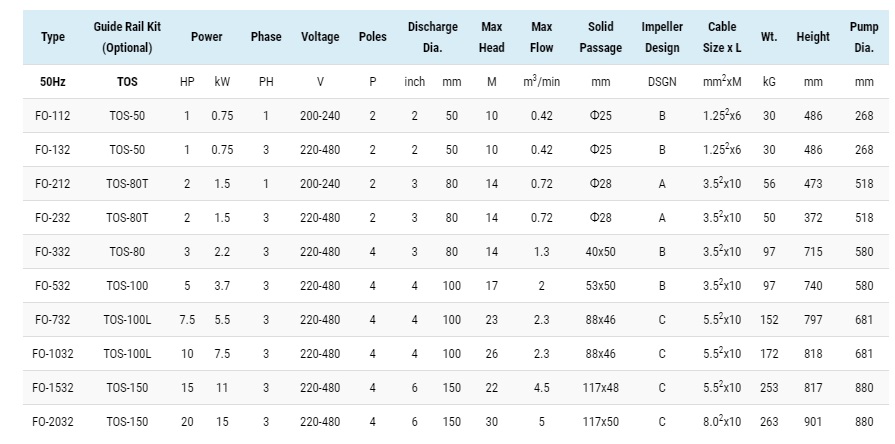The height and width of the screenshot is (444, 895).
Task: Click the 50Hz sub-header cell
Action: (x=52, y=82)
